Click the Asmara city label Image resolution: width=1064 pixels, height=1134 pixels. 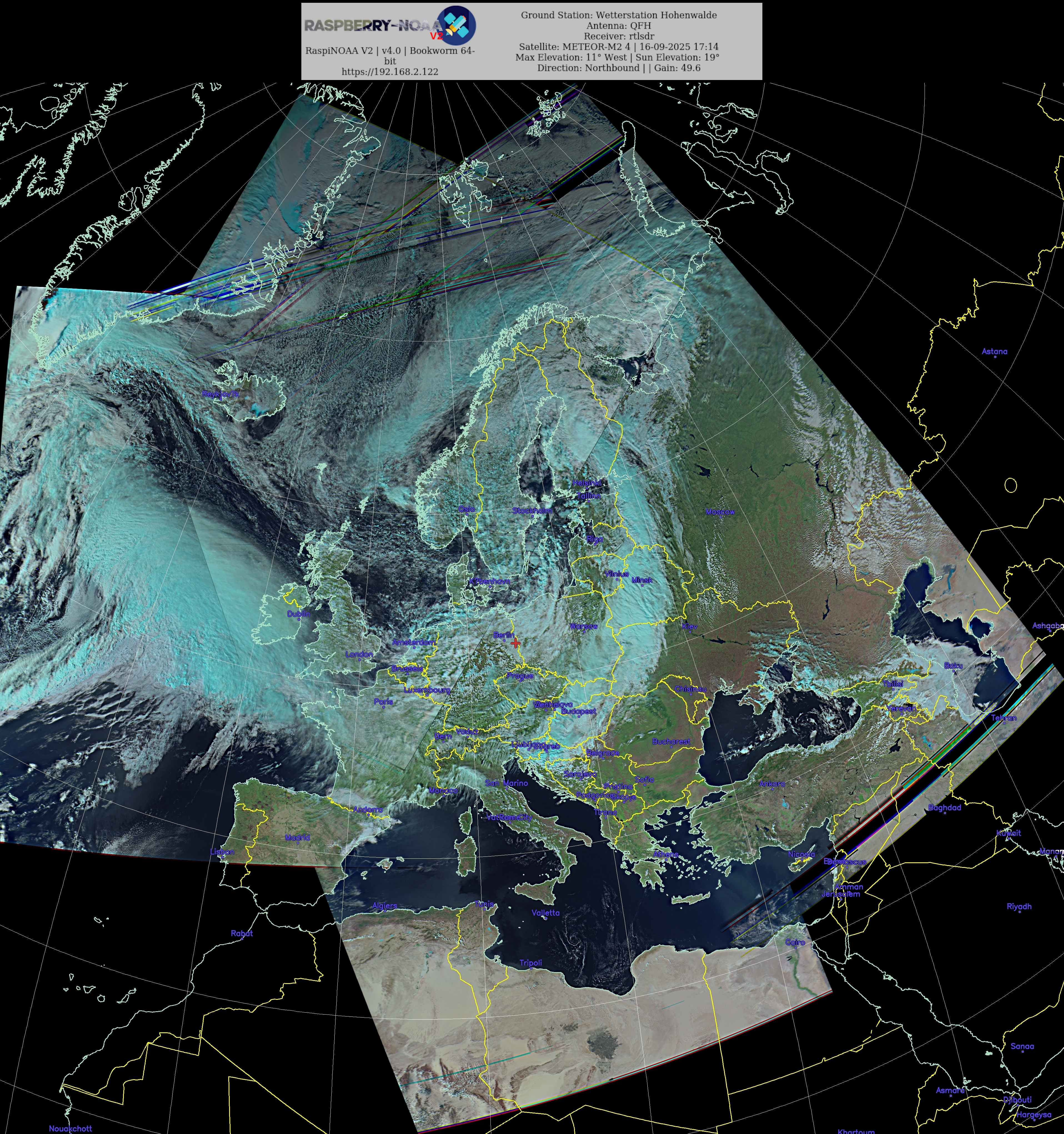click(950, 1090)
